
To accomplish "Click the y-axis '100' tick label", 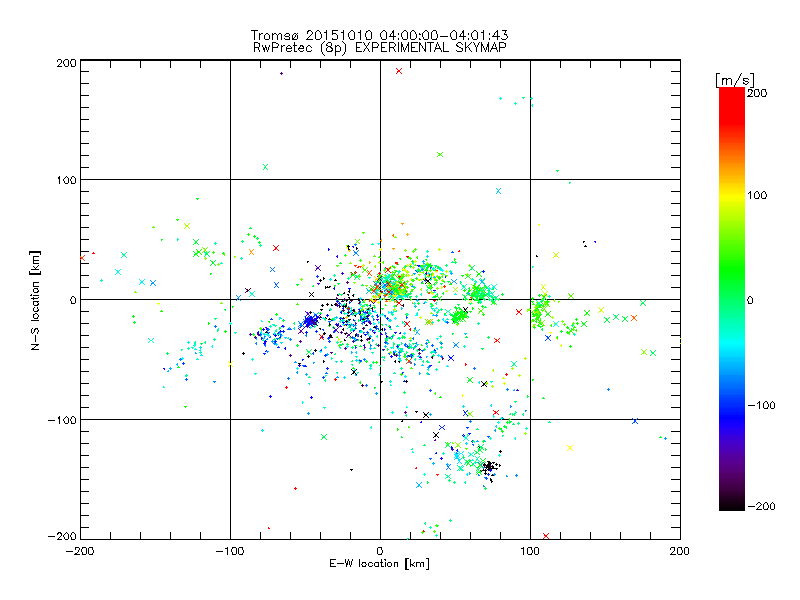I will click(x=66, y=180).
